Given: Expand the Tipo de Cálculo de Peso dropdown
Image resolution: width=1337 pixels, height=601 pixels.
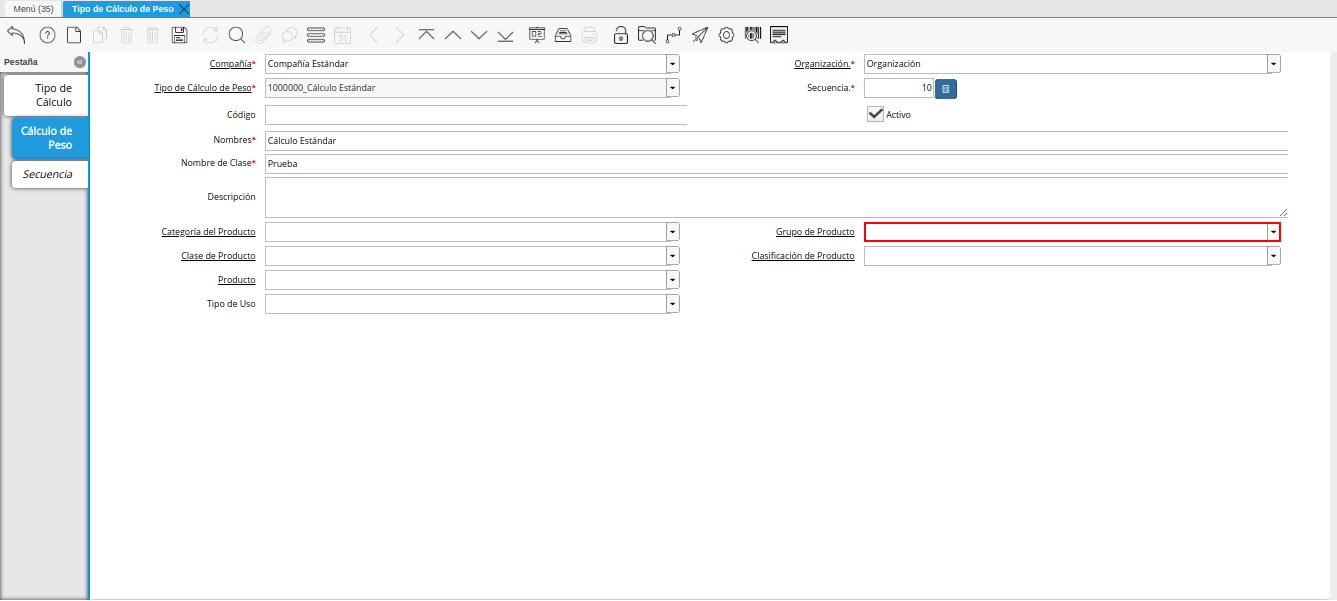Looking at the screenshot, I should [673, 88].
